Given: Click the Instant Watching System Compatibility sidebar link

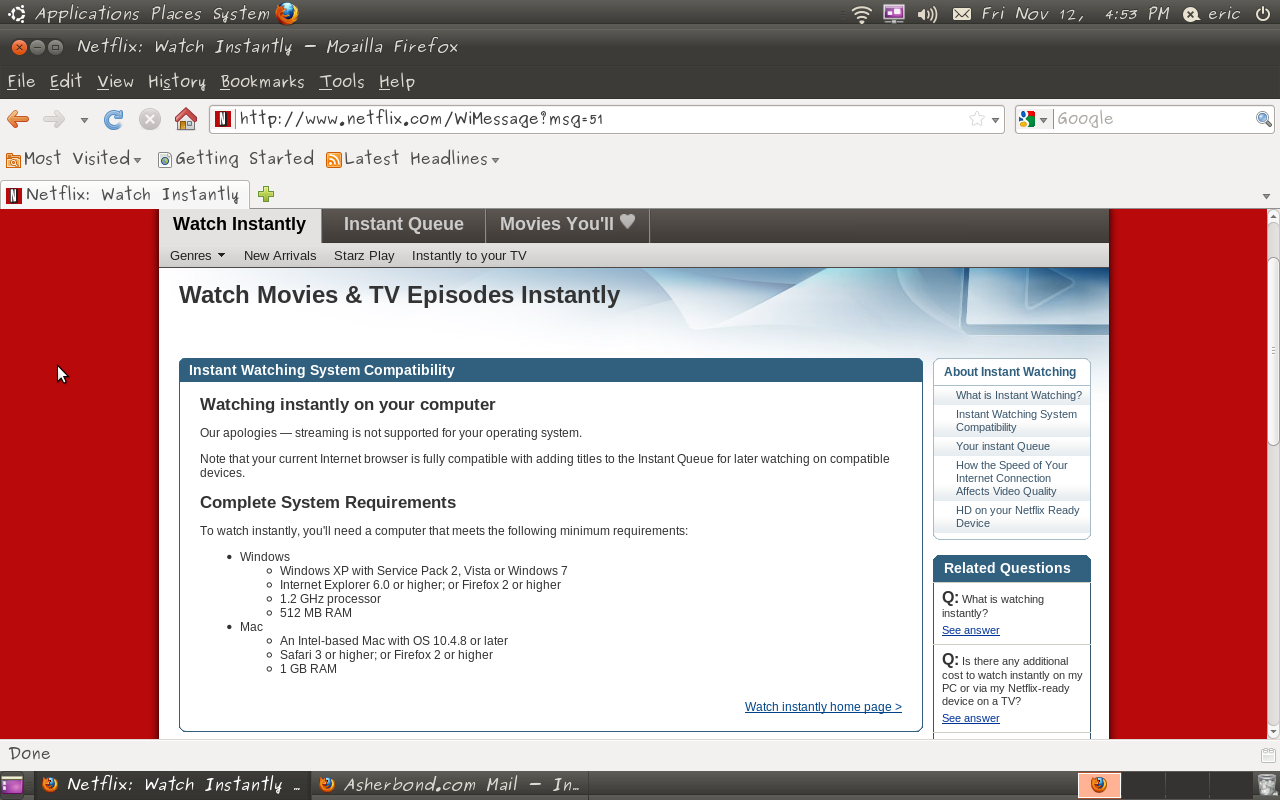Looking at the screenshot, I should tap(1016, 421).
